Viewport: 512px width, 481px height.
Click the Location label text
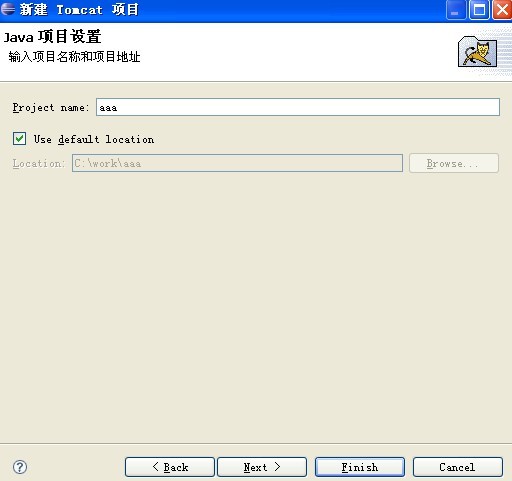point(39,163)
